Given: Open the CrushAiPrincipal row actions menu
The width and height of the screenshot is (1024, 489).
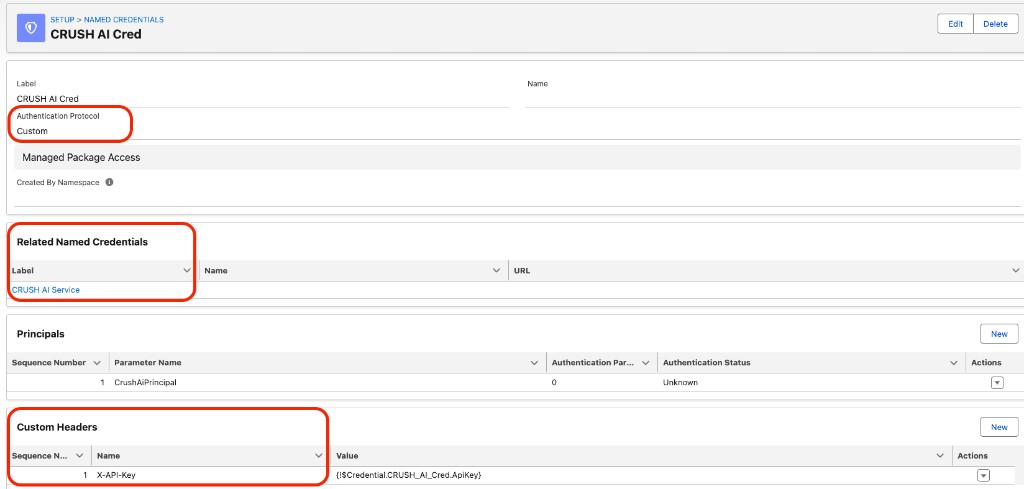Looking at the screenshot, I should pyautogui.click(x=997, y=383).
